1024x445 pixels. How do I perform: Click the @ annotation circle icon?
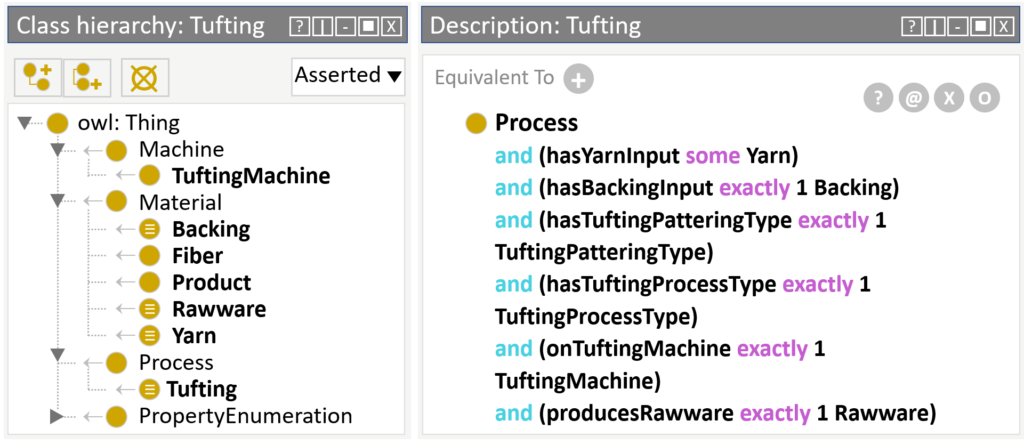click(x=914, y=99)
